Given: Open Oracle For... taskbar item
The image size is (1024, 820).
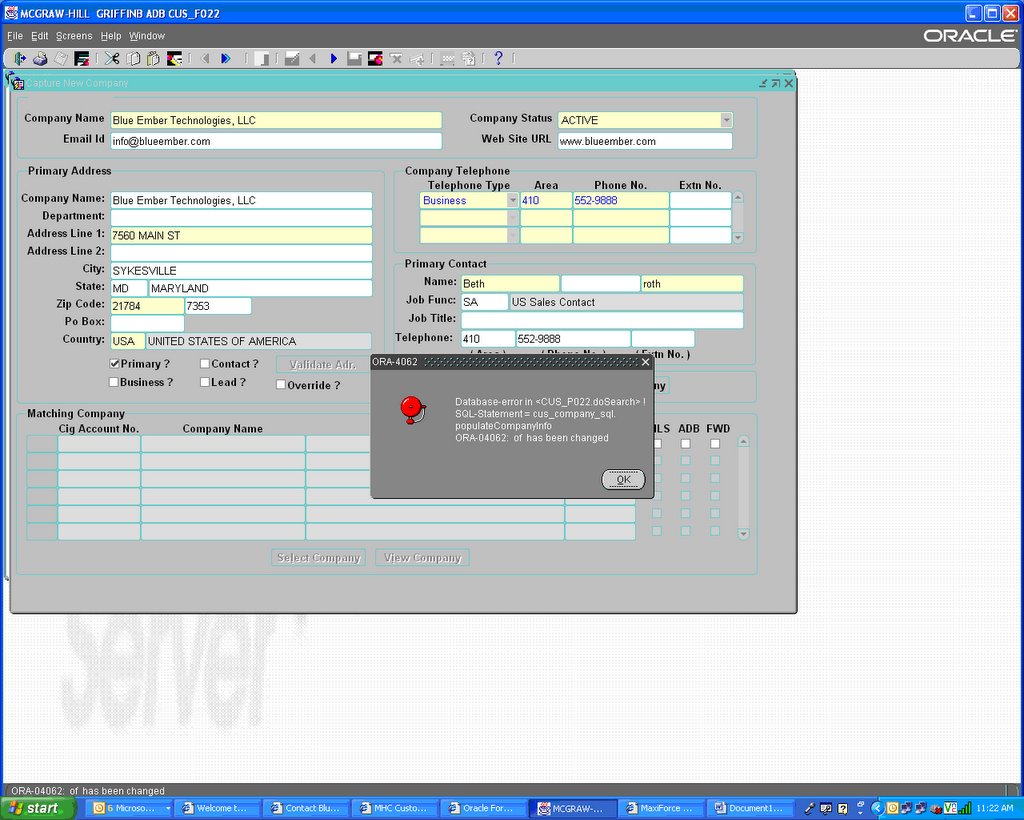Looking at the screenshot, I should pyautogui.click(x=482, y=808).
